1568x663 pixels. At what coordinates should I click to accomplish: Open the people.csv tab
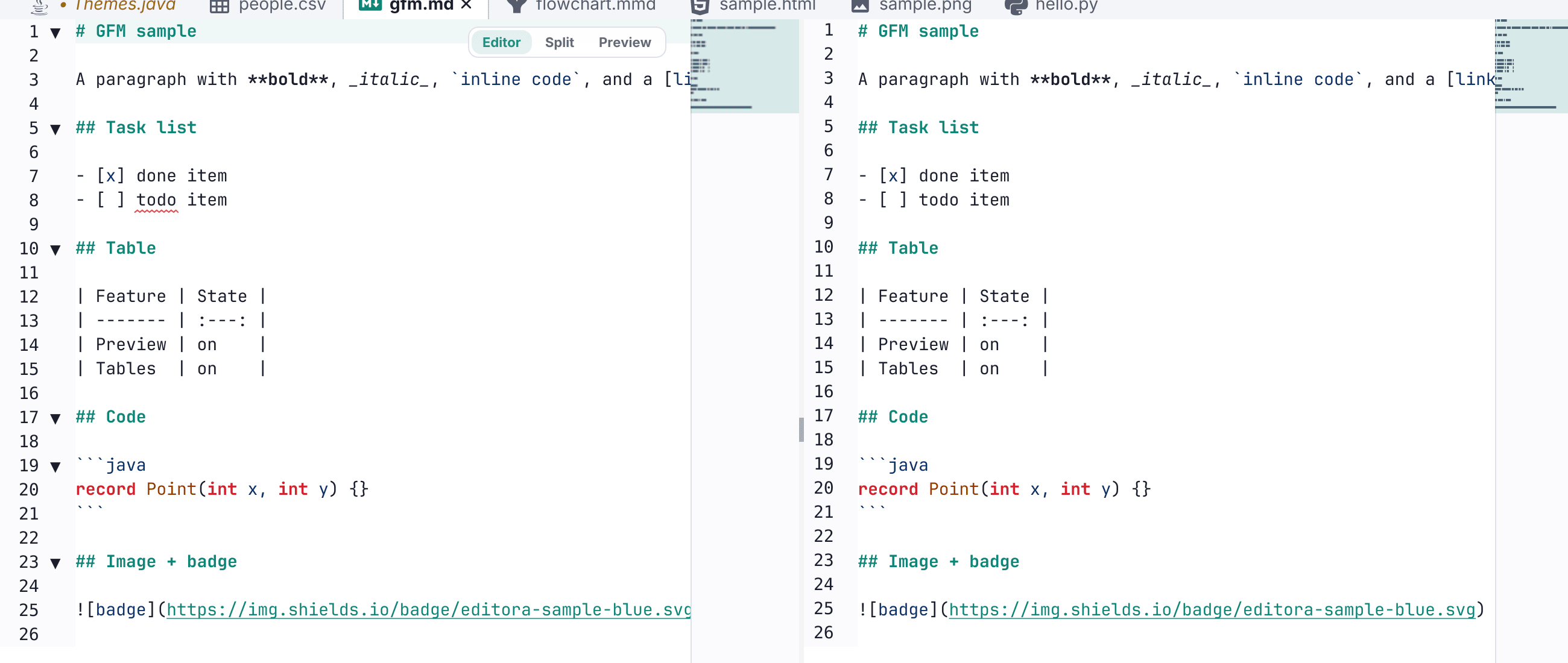[268, 5]
